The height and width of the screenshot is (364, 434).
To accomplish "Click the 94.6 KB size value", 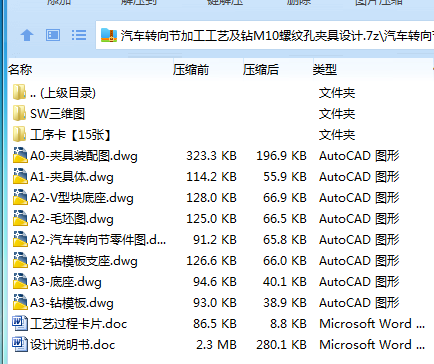I will tap(215, 282).
